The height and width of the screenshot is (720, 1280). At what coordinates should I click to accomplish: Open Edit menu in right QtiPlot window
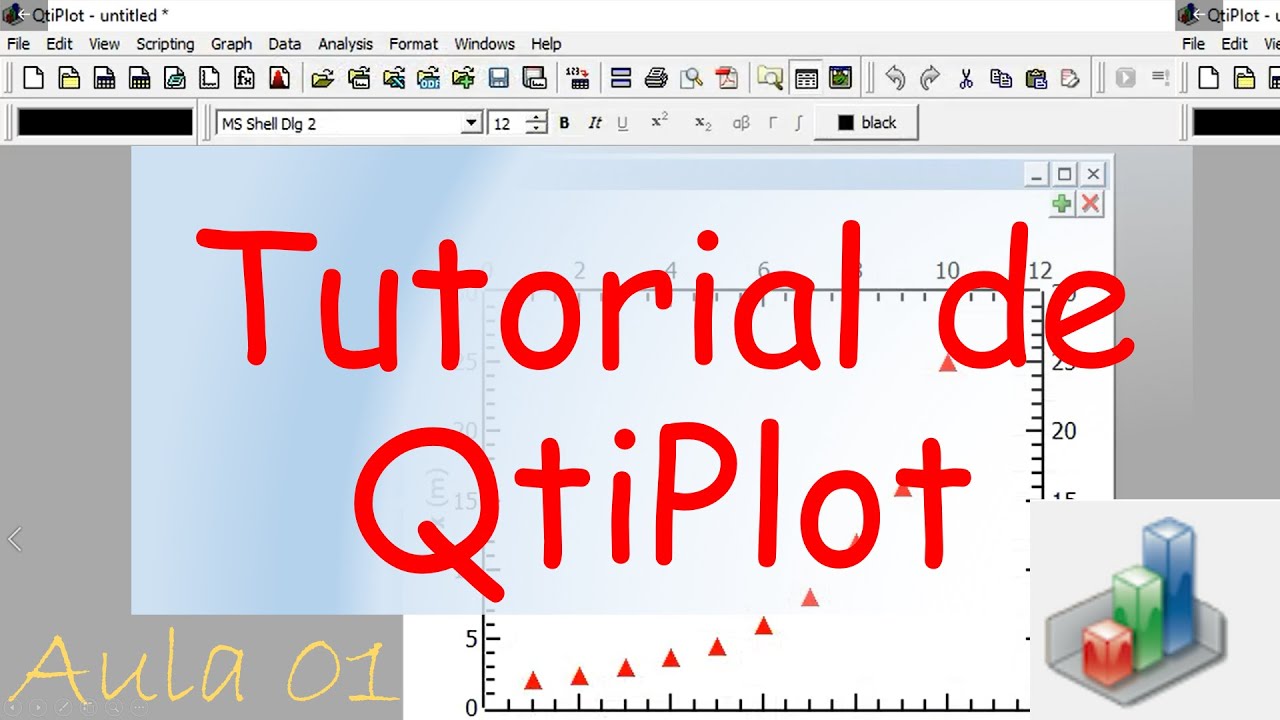pos(1234,44)
